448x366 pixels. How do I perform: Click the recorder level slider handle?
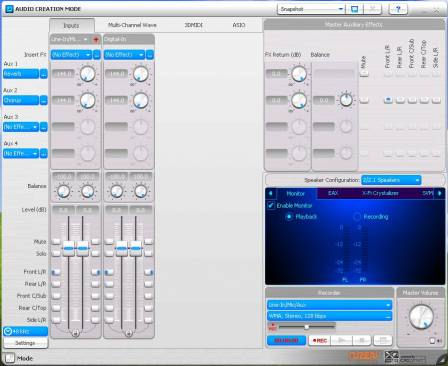coord(306,327)
